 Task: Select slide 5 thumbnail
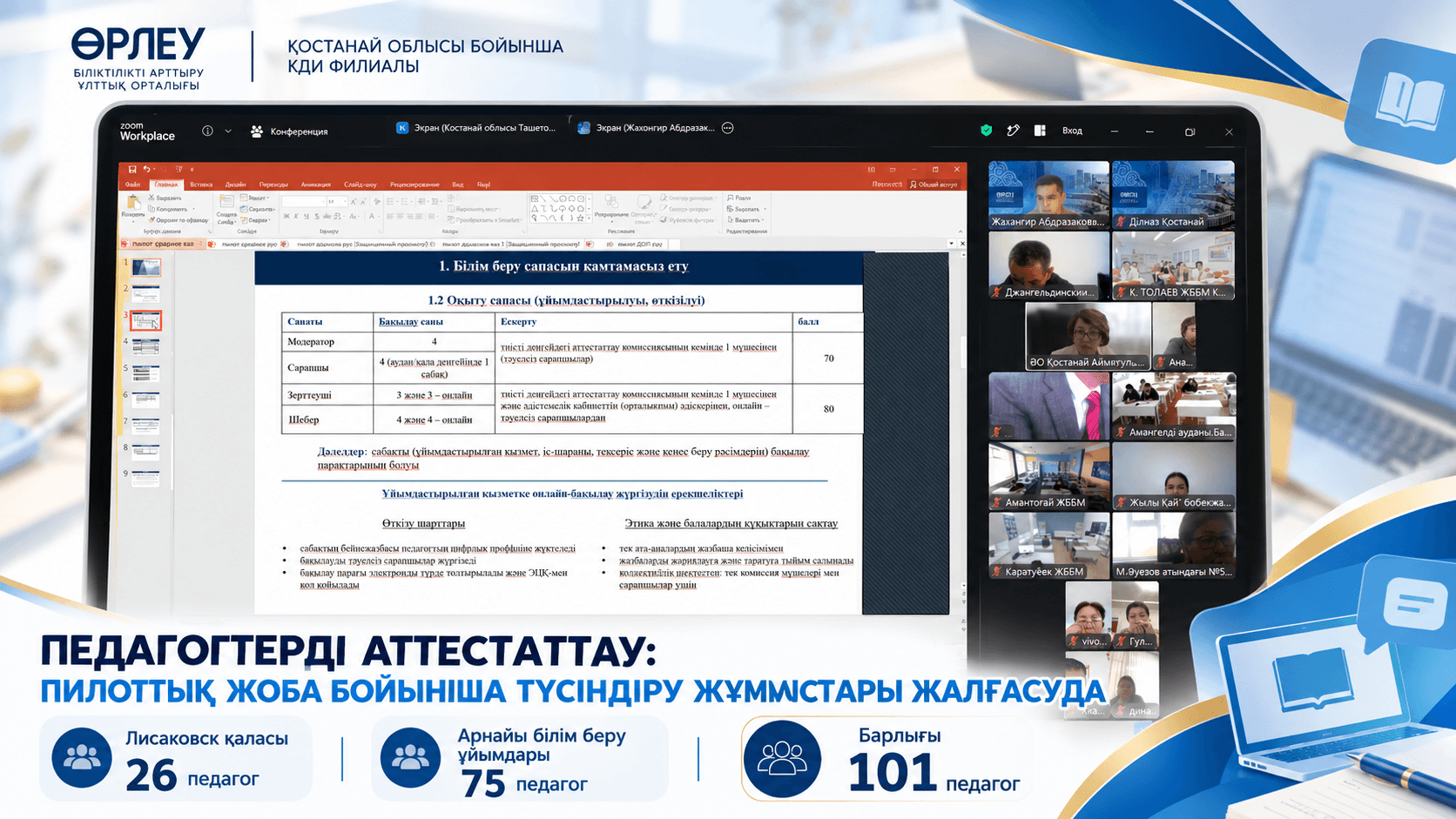[x=145, y=374]
